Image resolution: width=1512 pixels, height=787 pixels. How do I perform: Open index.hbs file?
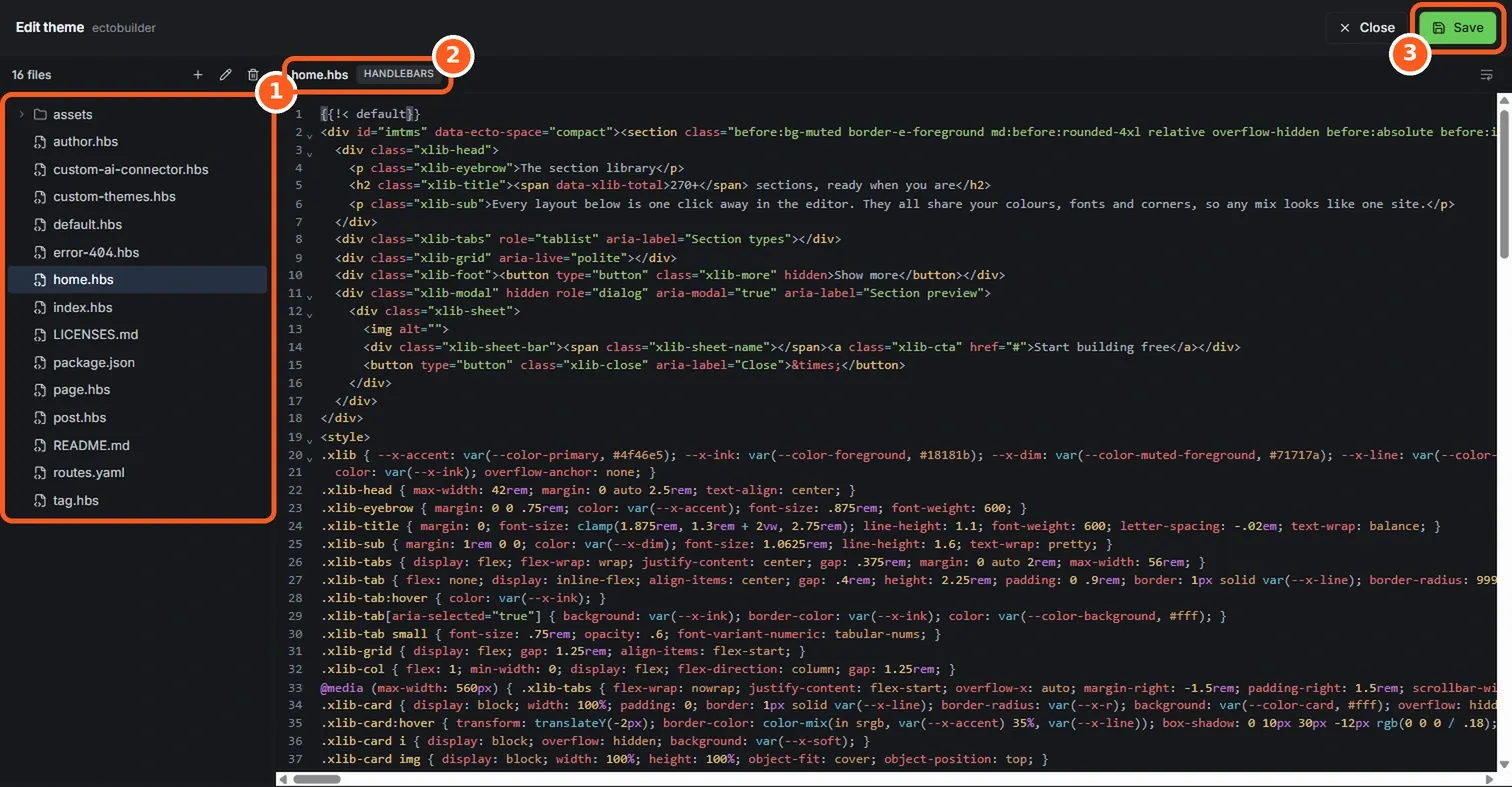point(137,307)
